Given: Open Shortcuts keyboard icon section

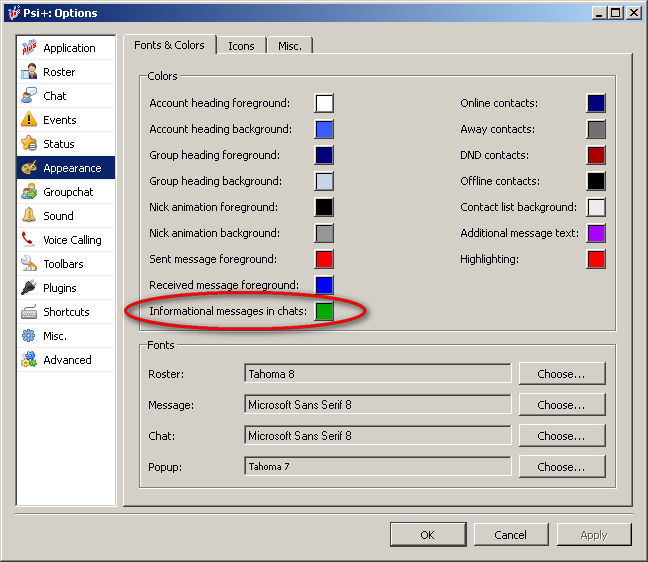Looking at the screenshot, I should click(28, 312).
